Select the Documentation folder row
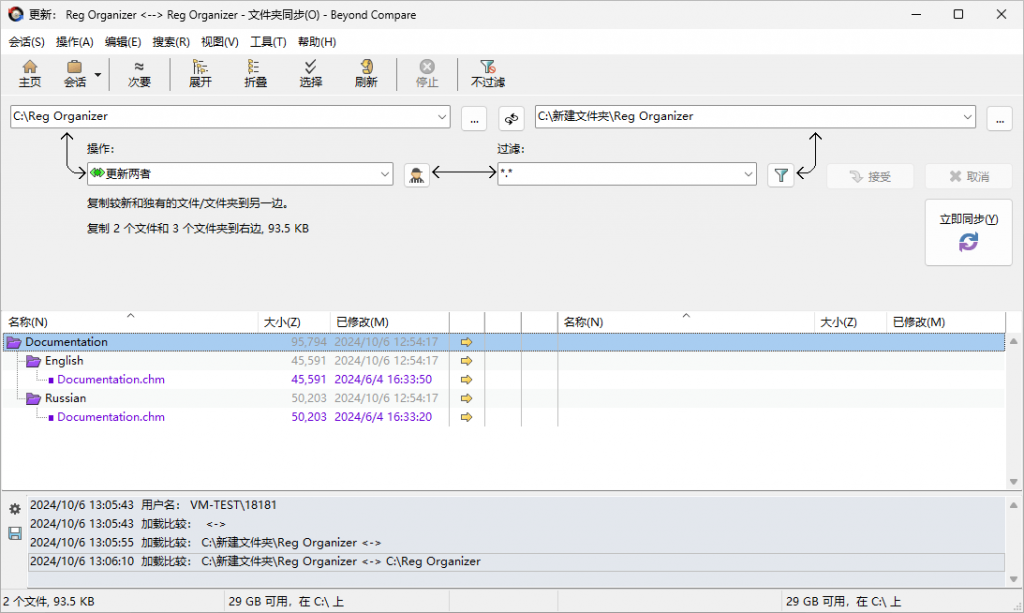 504,342
